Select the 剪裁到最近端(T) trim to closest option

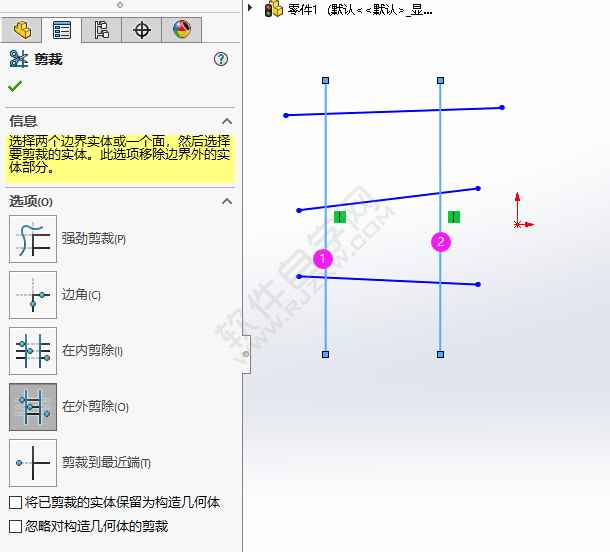tap(33, 463)
